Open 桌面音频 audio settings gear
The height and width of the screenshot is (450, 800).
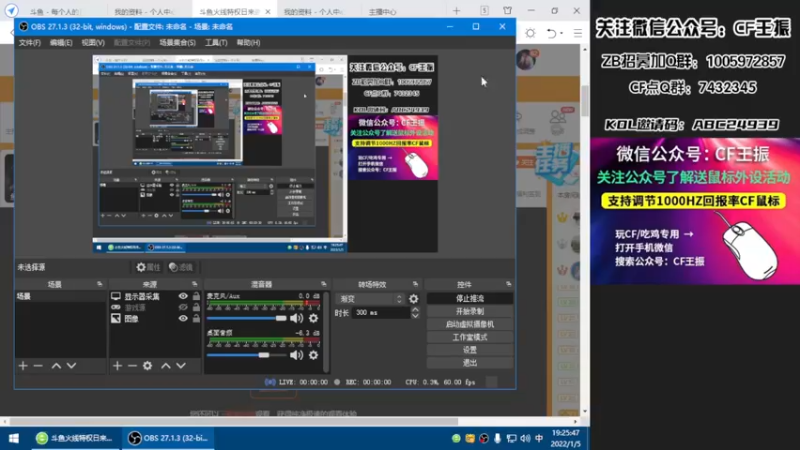point(313,355)
